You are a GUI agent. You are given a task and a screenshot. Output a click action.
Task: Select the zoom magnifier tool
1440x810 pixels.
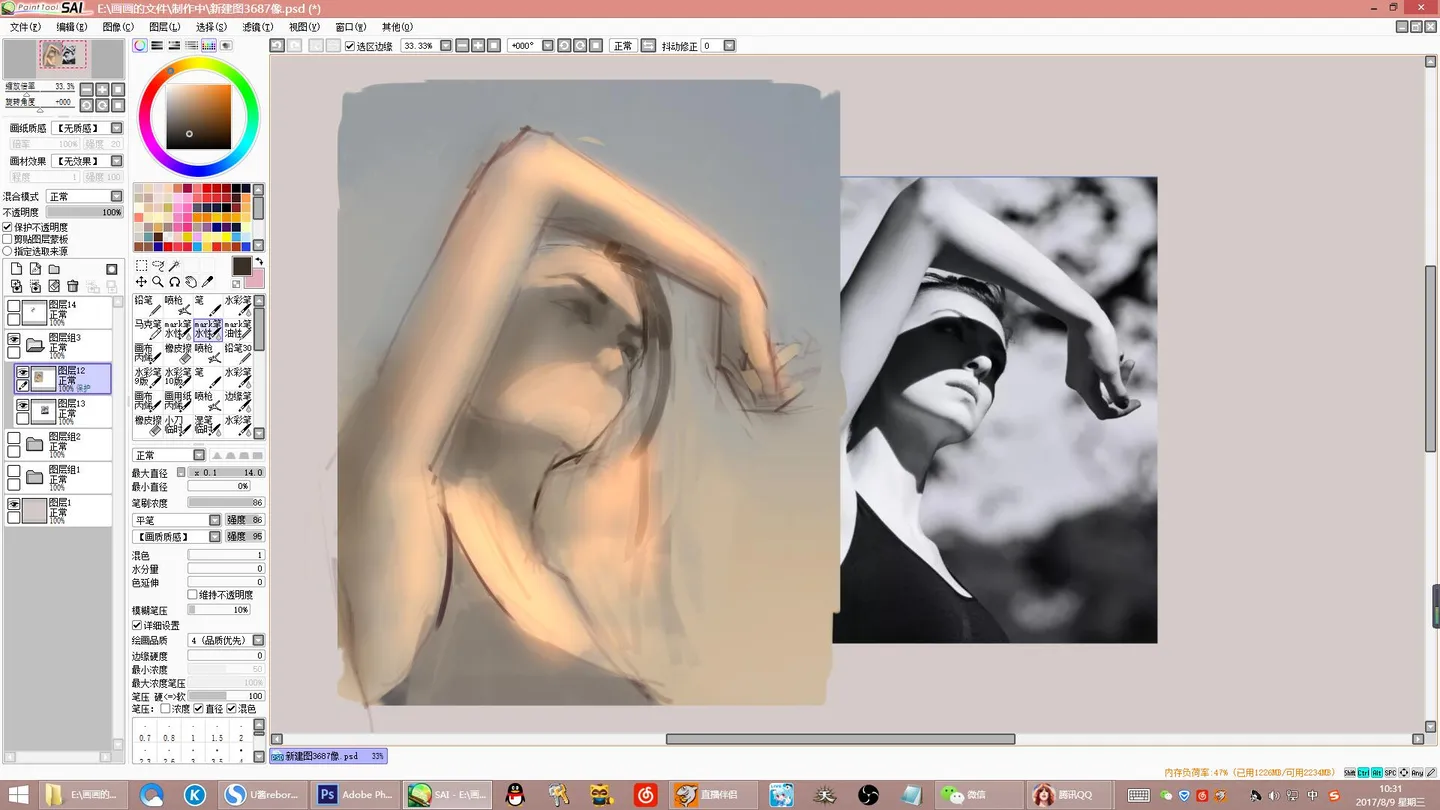click(158, 283)
